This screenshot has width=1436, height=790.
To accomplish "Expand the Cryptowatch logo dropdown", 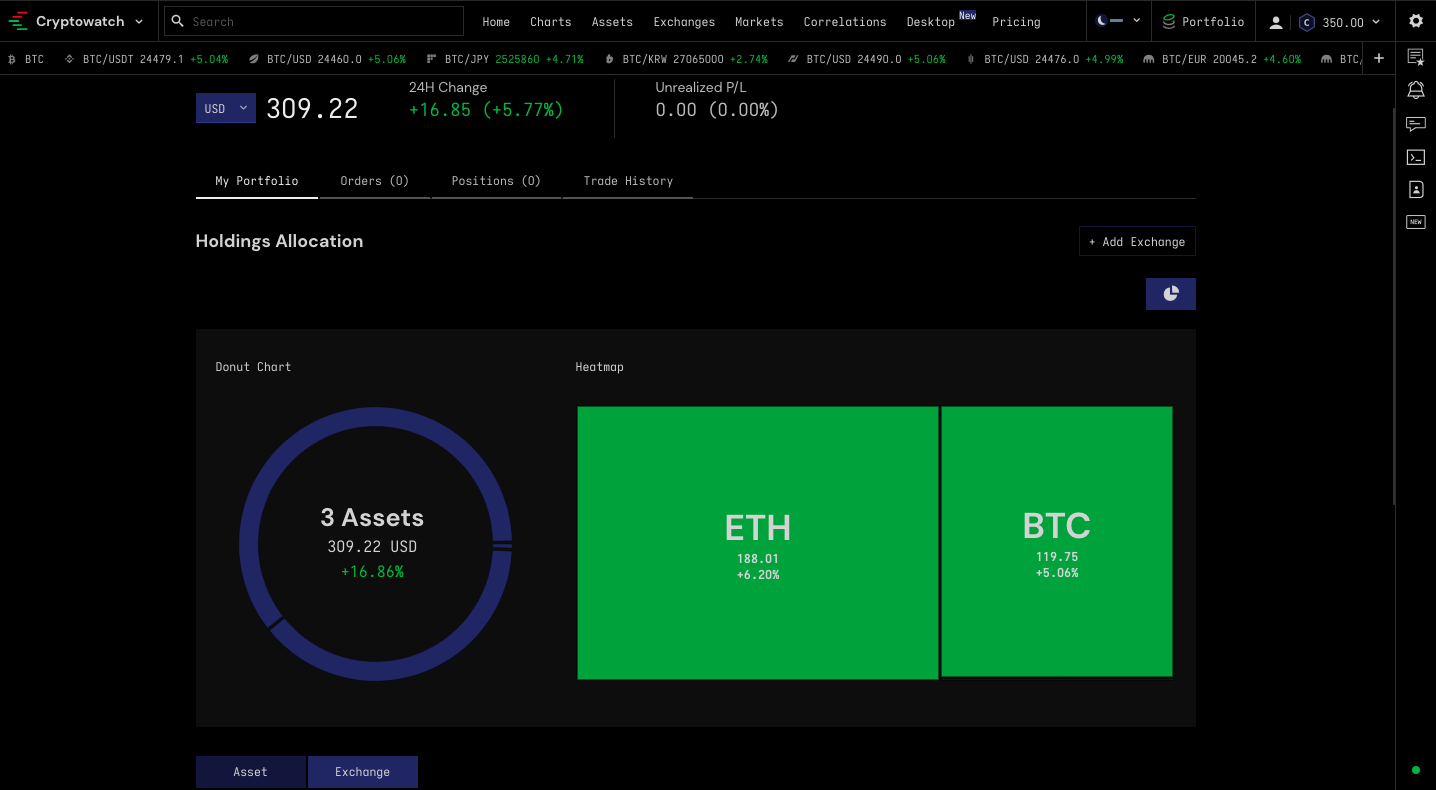I will [139, 20].
